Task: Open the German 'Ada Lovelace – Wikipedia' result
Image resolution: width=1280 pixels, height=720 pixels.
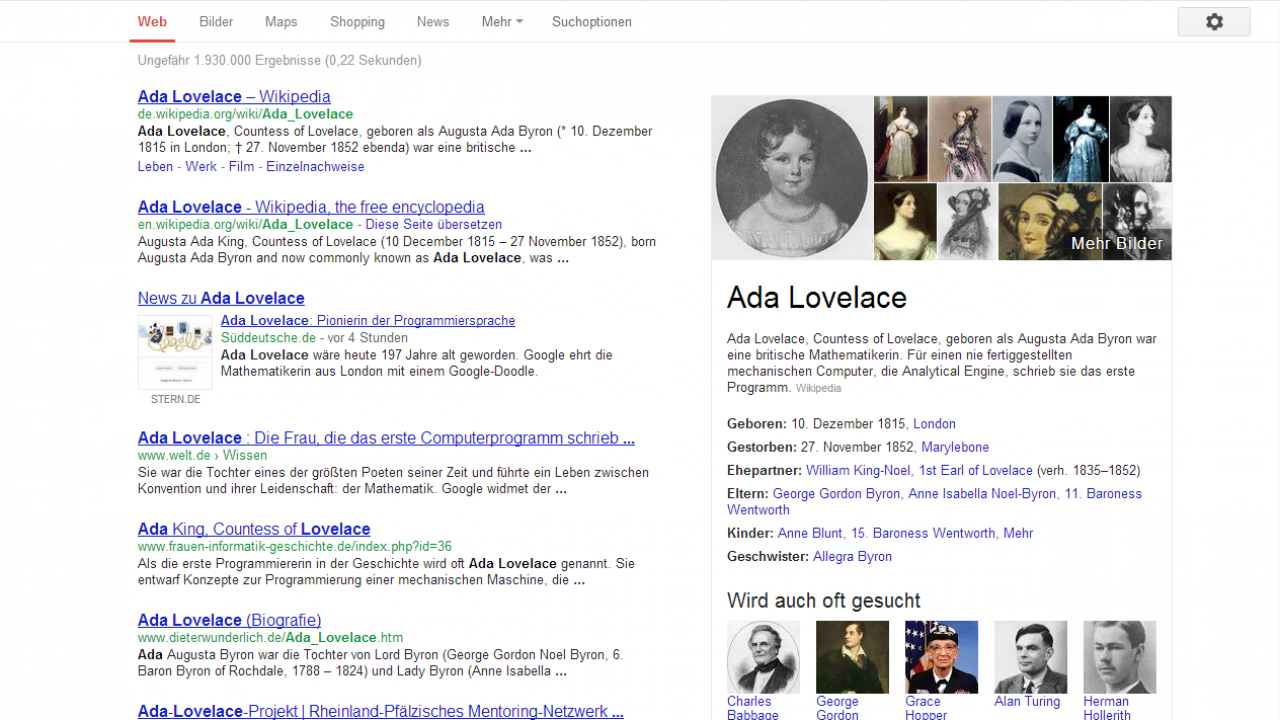Action: (x=234, y=96)
